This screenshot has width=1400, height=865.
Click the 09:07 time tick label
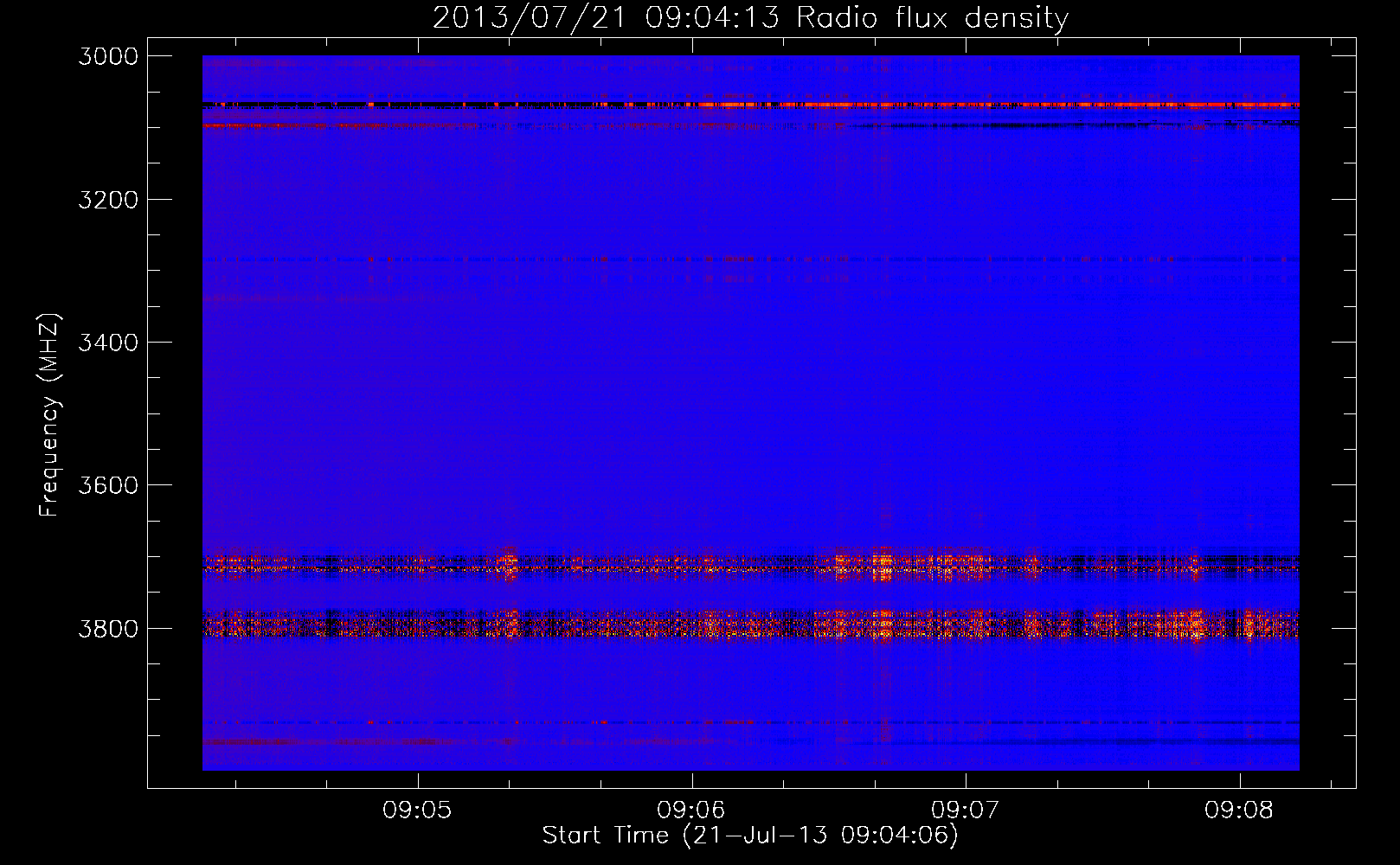(966, 811)
